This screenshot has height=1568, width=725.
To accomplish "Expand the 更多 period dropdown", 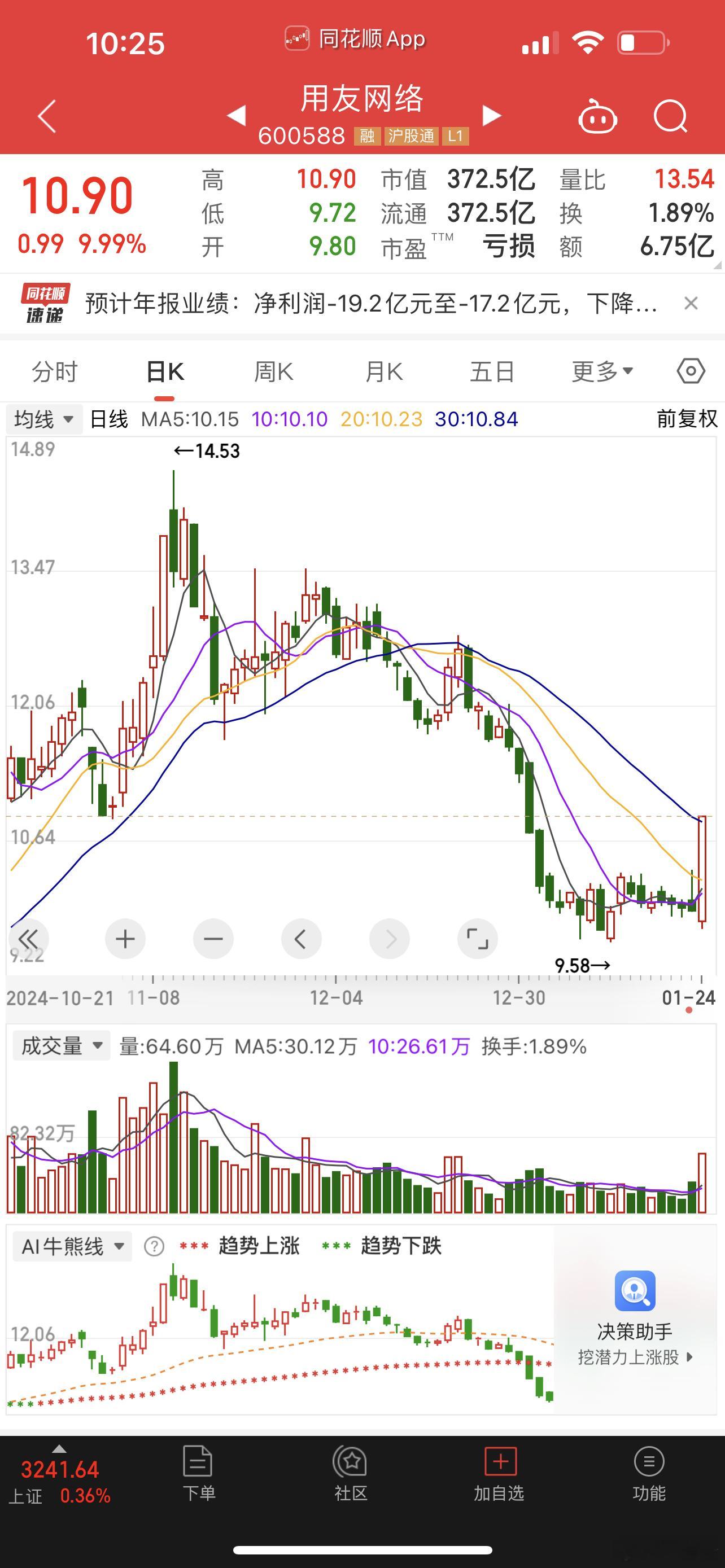I will click(x=602, y=371).
